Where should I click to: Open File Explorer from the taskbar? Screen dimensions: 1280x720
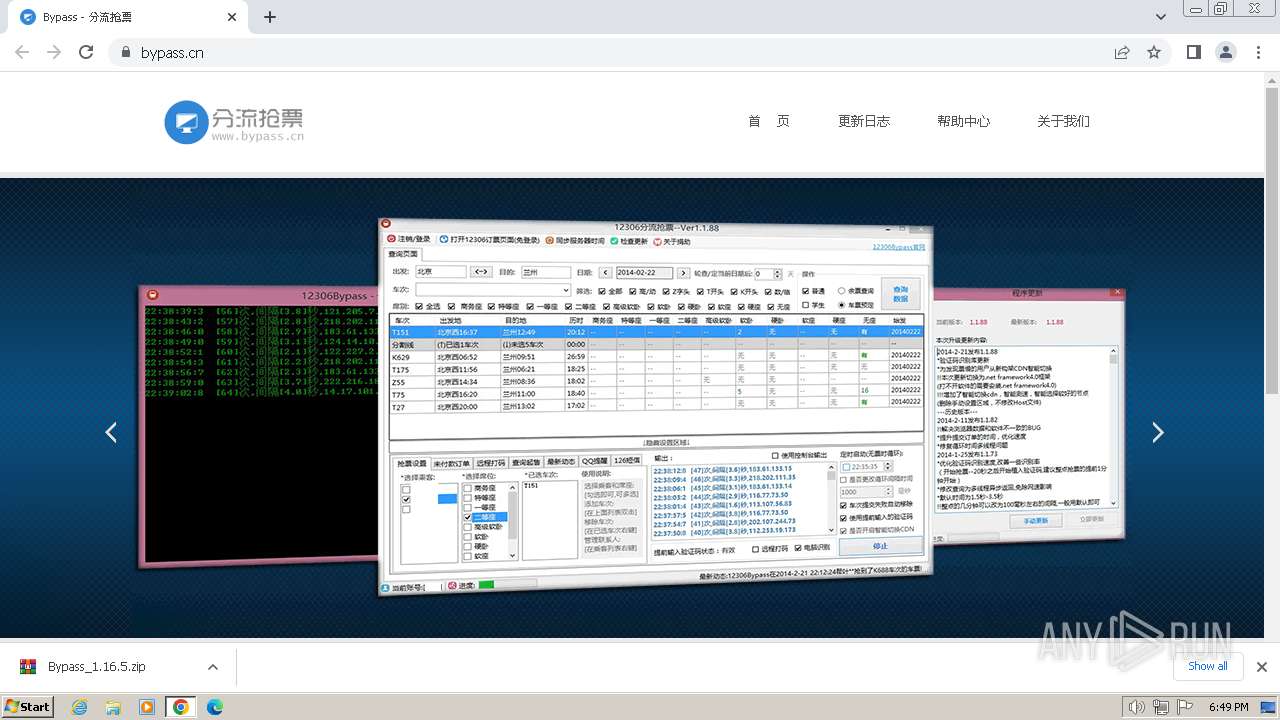pyautogui.click(x=113, y=707)
